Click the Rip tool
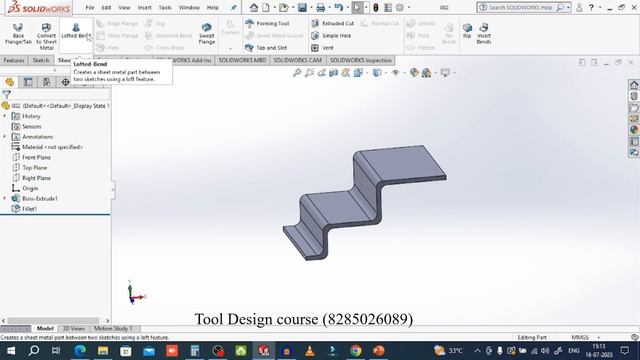 (x=467, y=31)
